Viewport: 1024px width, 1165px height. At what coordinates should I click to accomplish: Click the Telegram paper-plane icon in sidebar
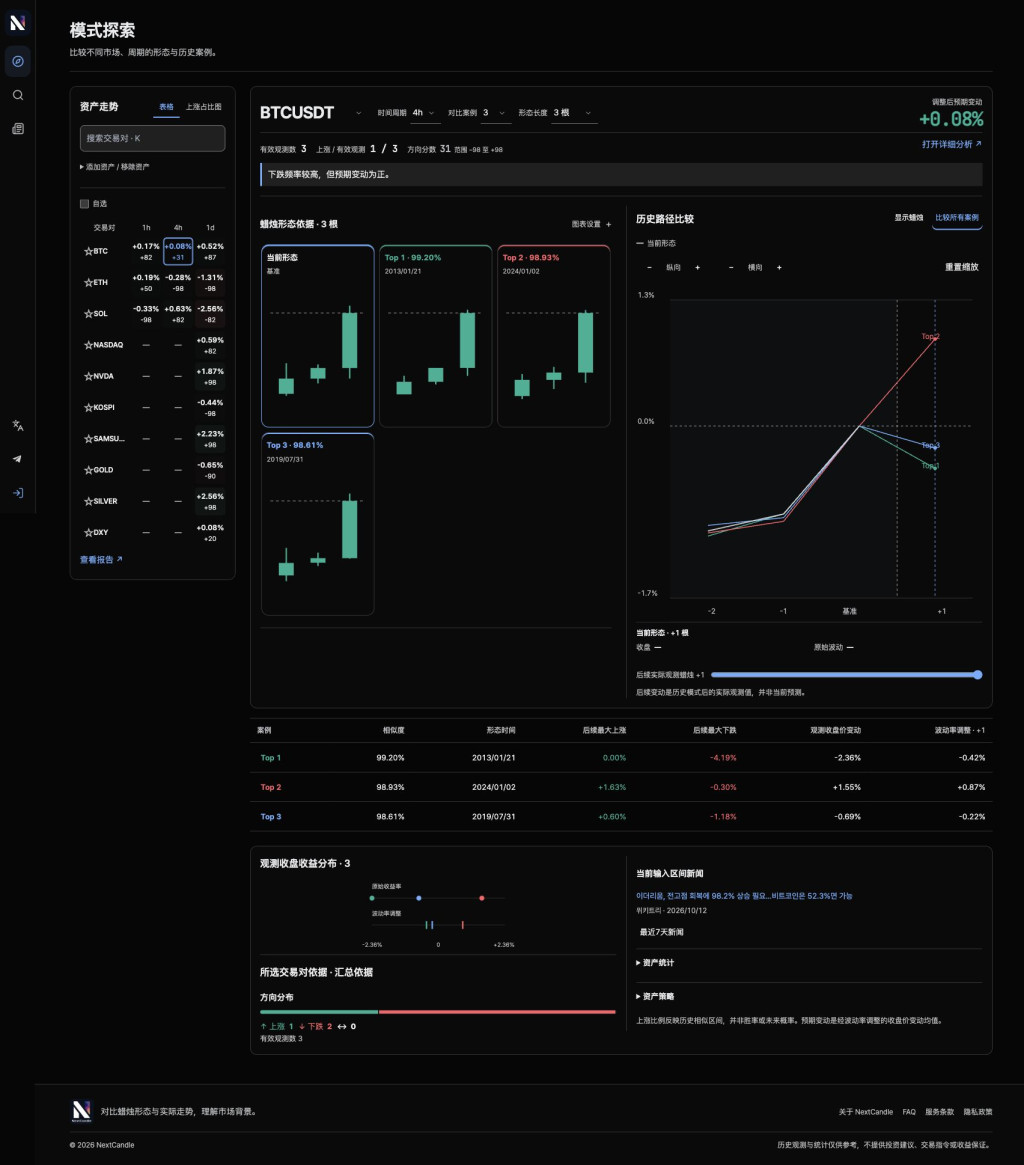(x=18, y=459)
